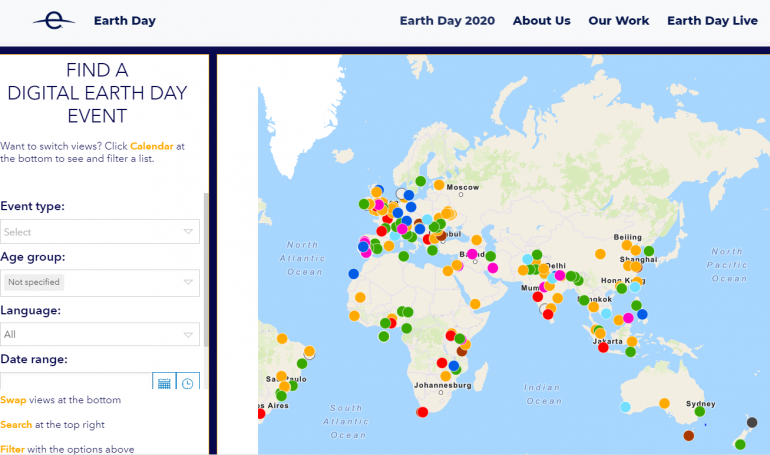
Task: Click the Sydney city label on the map
Action: pyautogui.click(x=701, y=403)
